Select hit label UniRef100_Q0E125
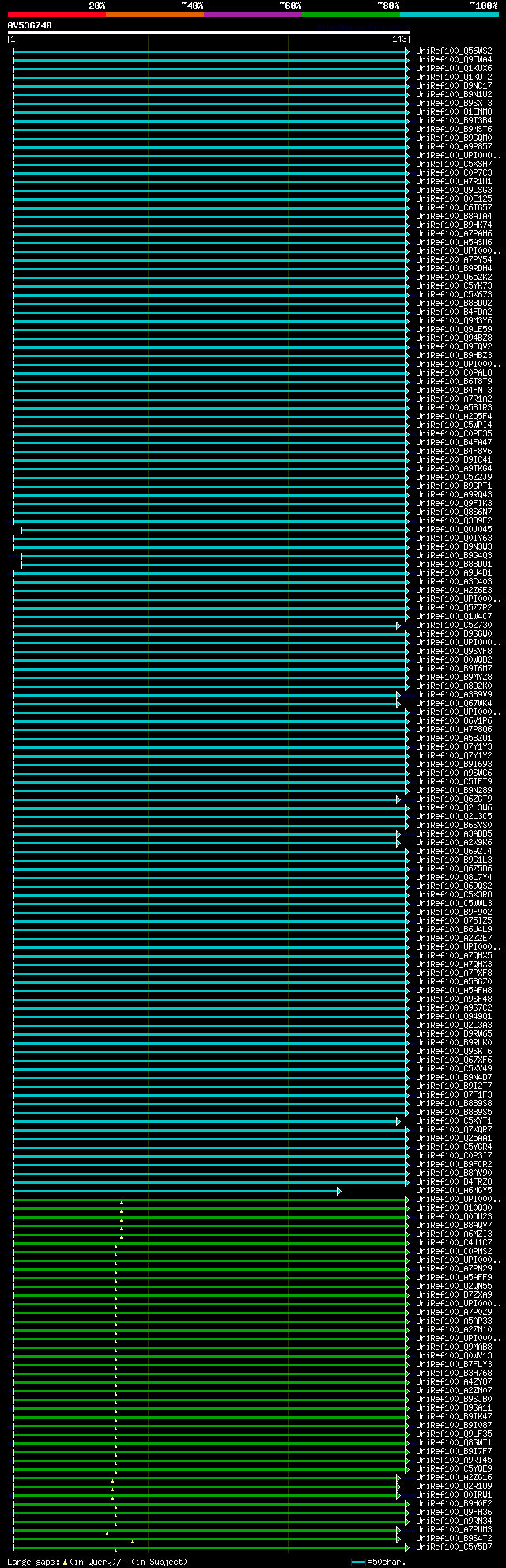The width and height of the screenshot is (506, 1568). pos(454,199)
